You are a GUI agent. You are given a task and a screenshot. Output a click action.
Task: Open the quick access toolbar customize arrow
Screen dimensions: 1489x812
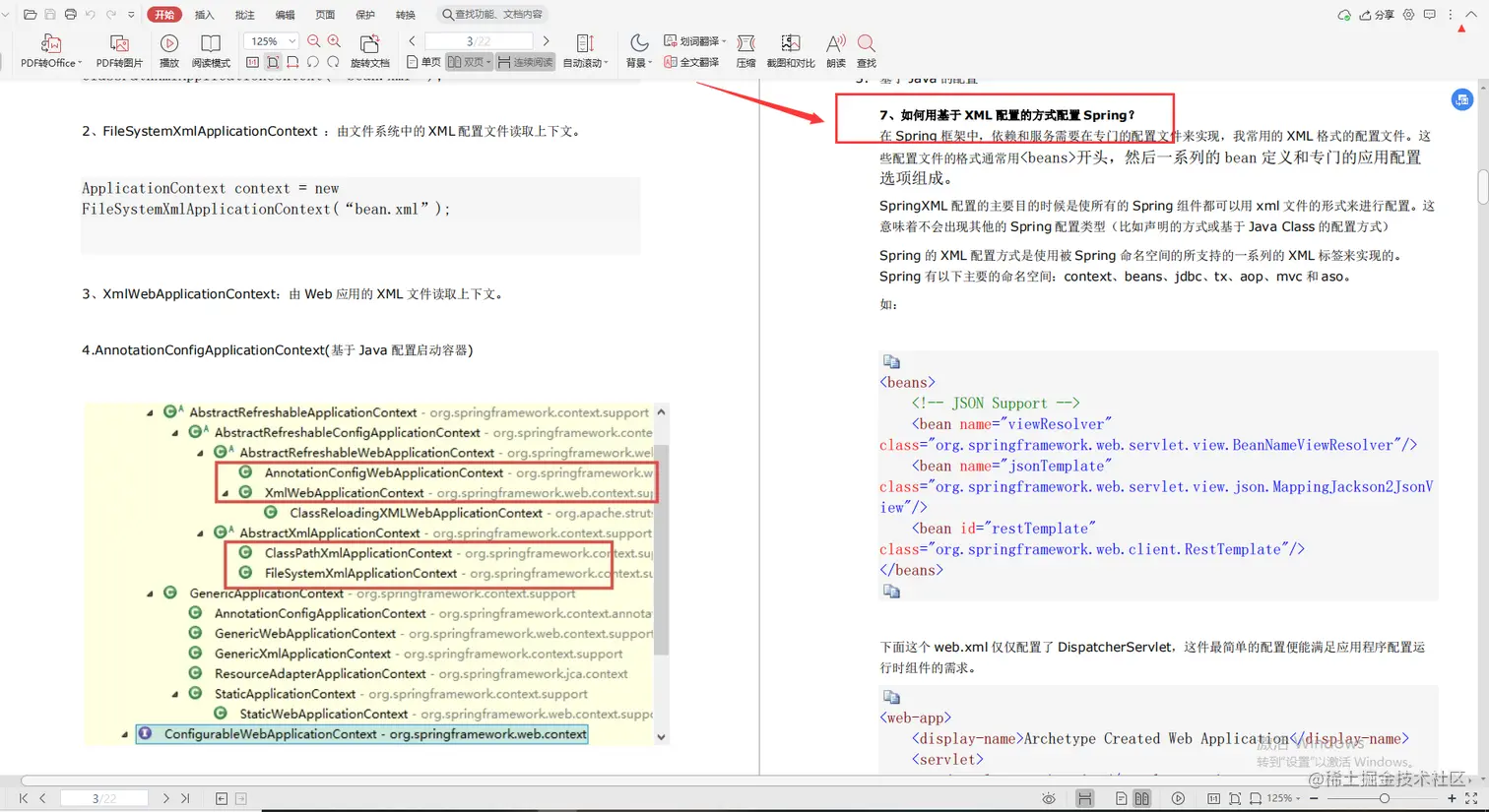(131, 15)
